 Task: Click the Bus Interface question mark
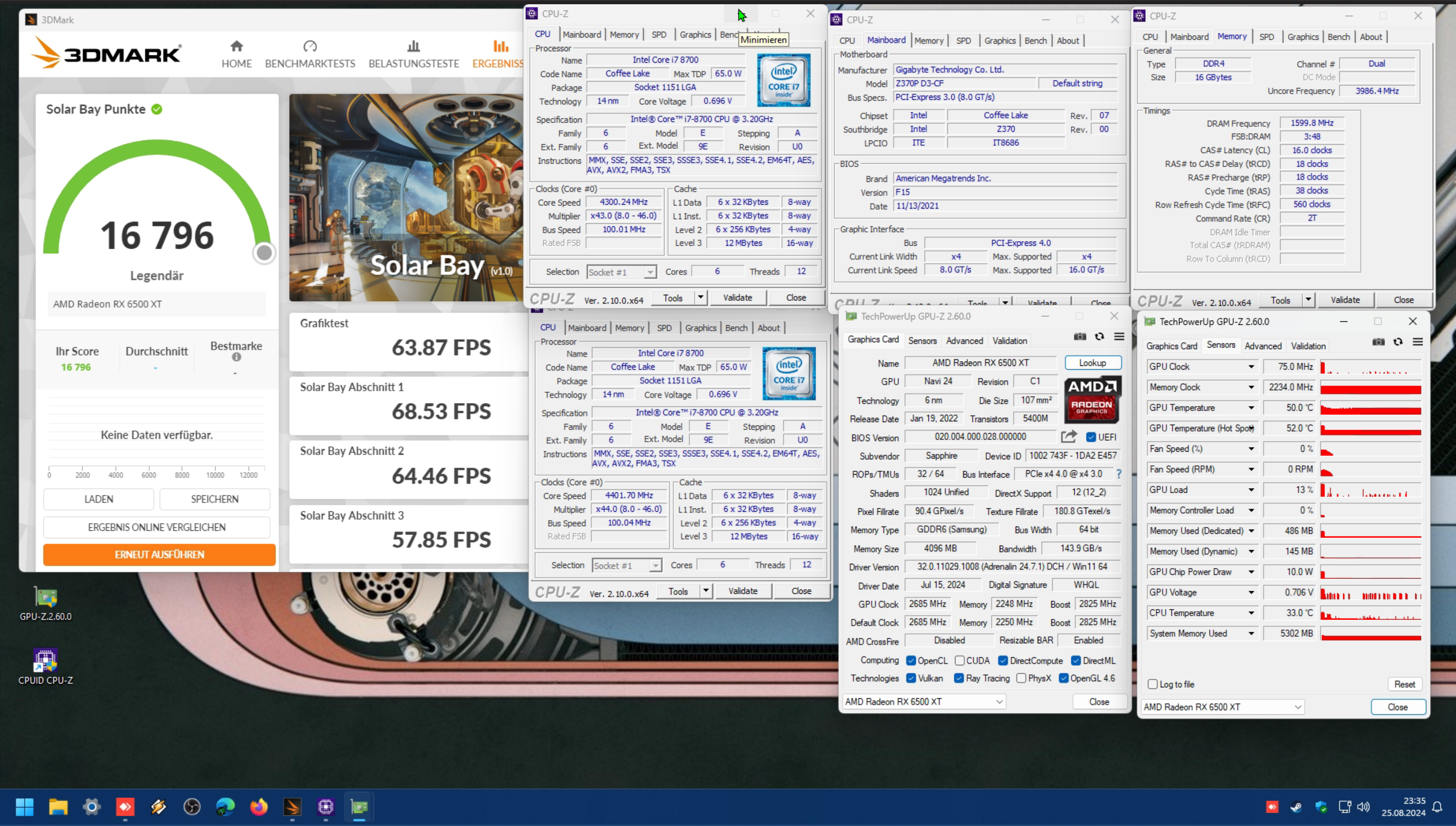[x=1119, y=474]
